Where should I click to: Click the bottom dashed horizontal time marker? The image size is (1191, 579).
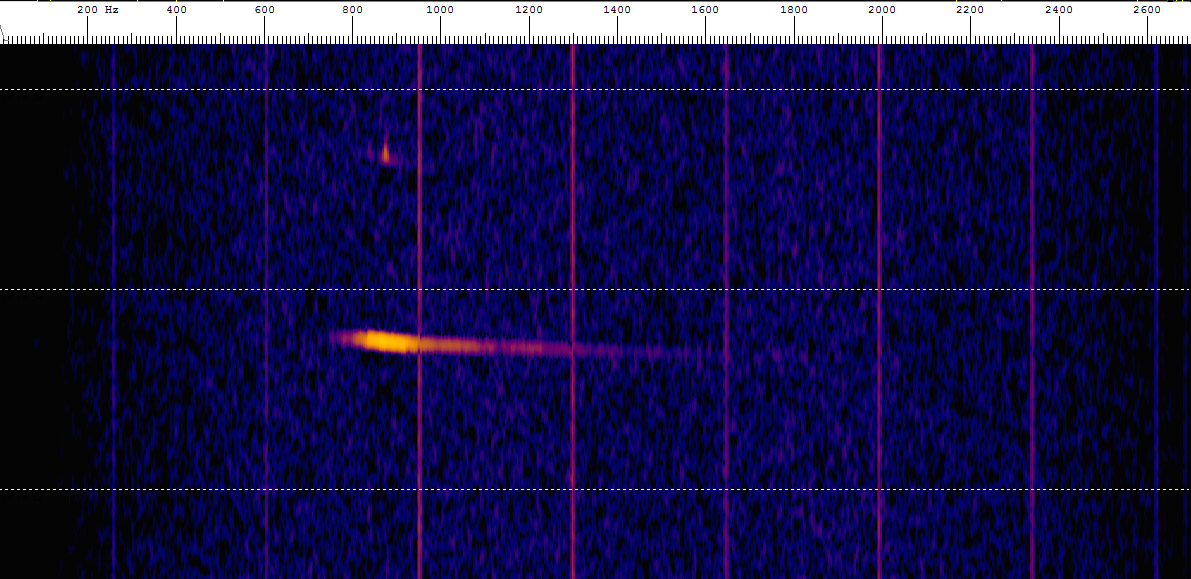point(600,489)
